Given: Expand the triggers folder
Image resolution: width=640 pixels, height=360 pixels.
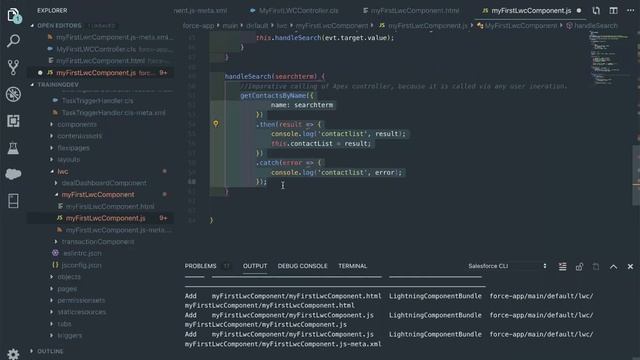Looking at the screenshot, I should (69, 336).
